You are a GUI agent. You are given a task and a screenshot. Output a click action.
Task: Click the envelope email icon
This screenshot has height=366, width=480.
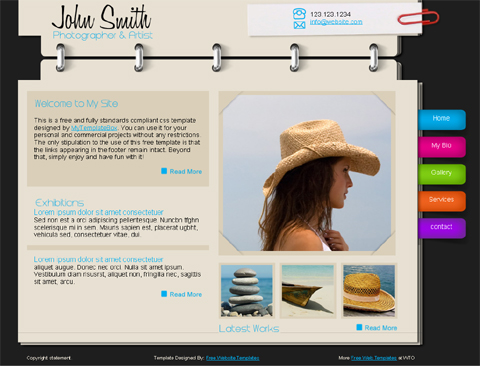coord(299,25)
